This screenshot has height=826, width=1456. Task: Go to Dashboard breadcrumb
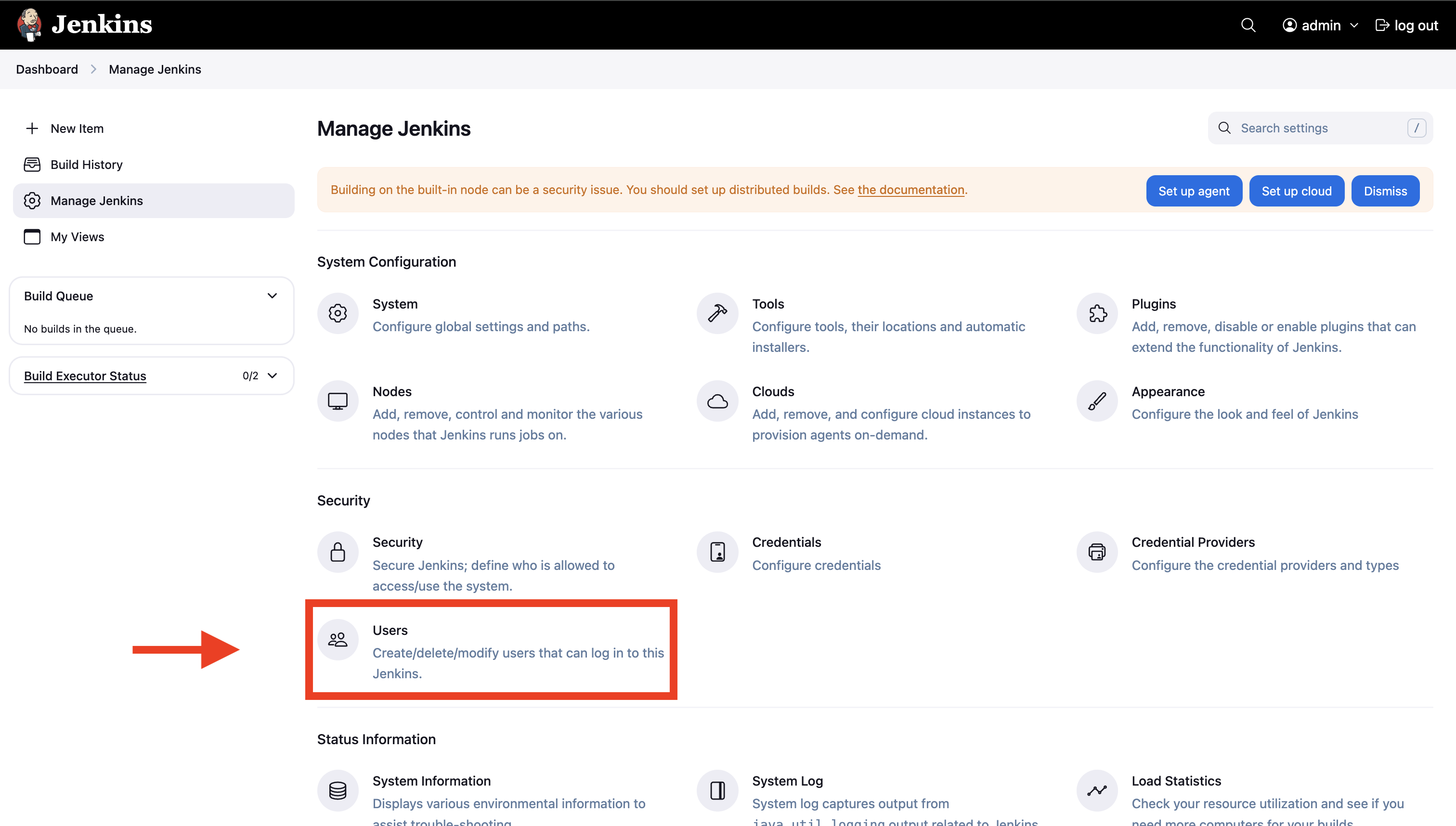pos(47,69)
